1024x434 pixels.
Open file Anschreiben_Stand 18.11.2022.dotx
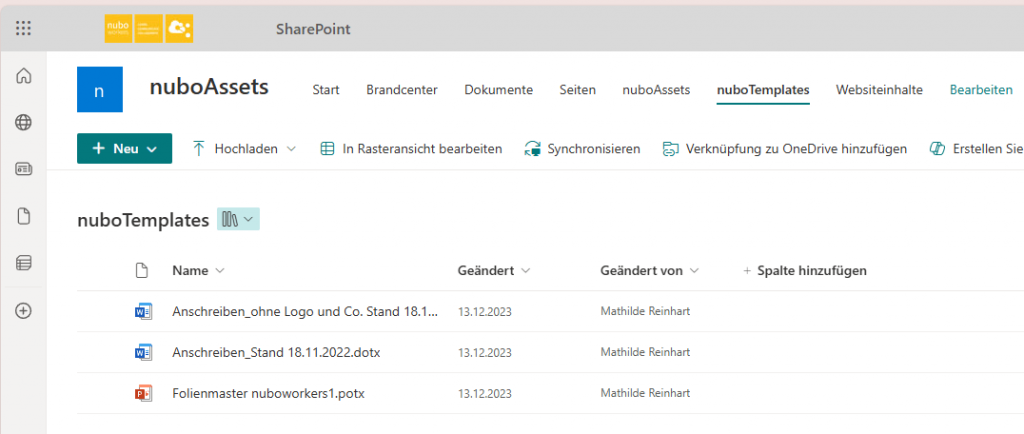tap(276, 352)
